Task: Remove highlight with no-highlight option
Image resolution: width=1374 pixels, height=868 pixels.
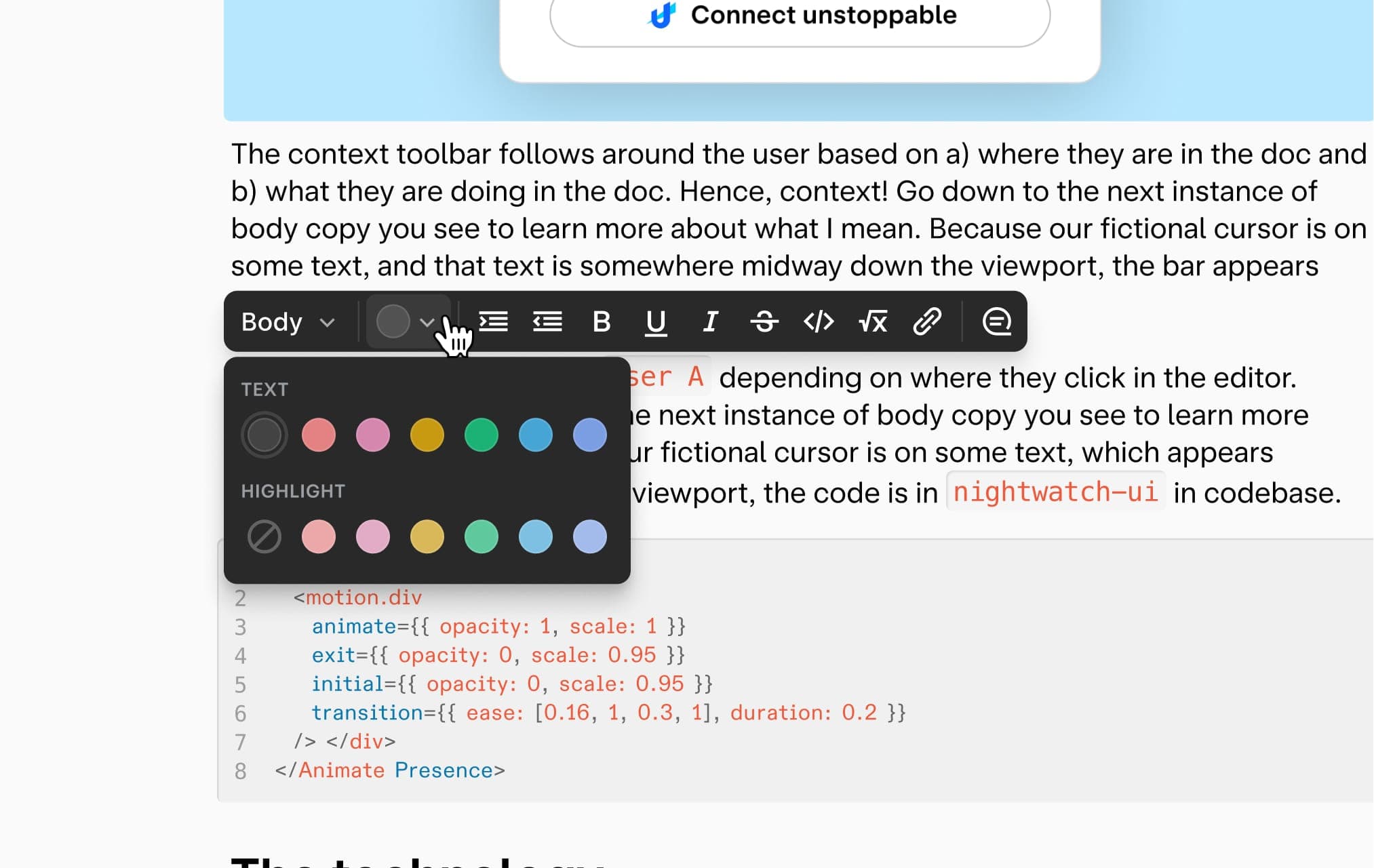Action: pyautogui.click(x=264, y=536)
